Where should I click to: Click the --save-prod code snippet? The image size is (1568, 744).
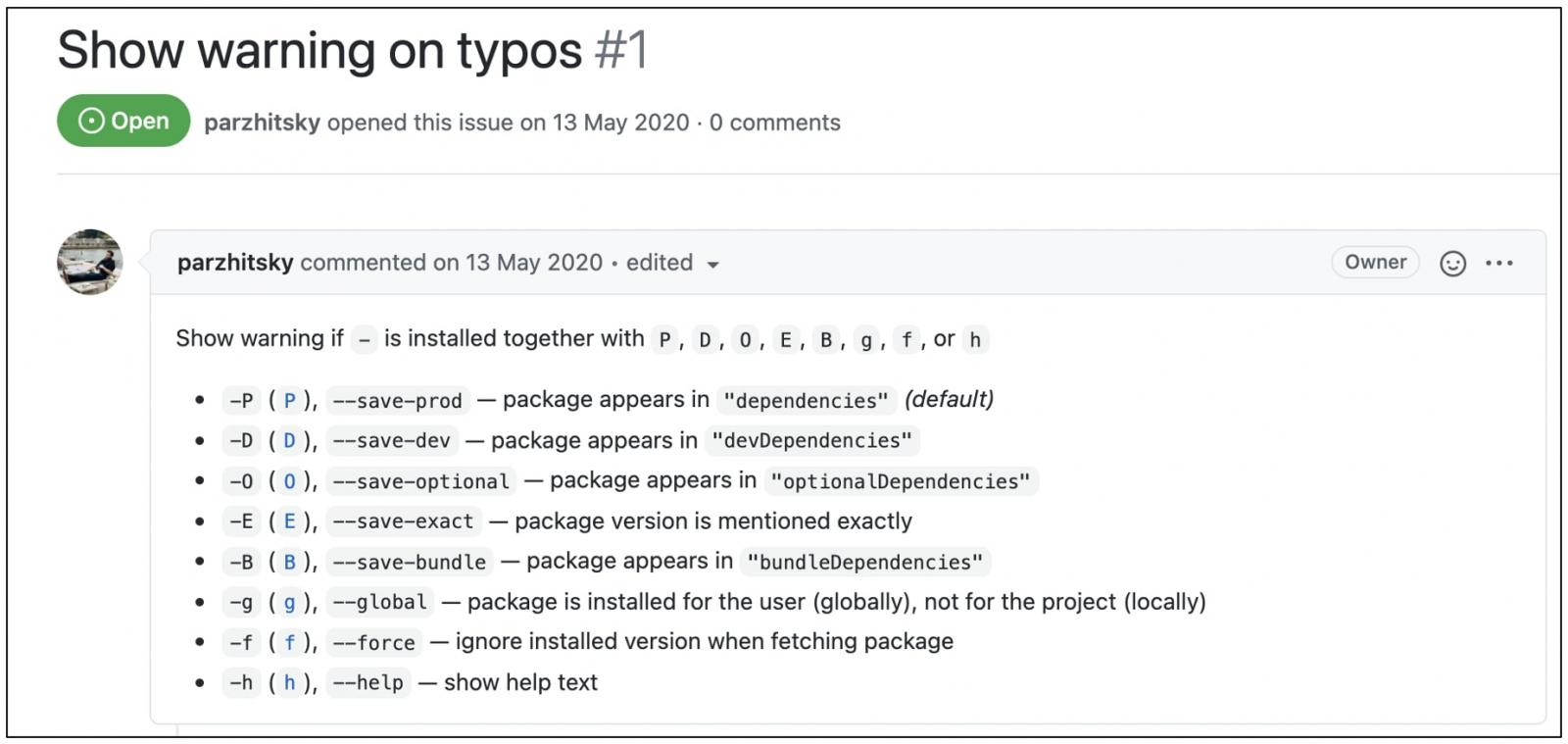(x=397, y=400)
